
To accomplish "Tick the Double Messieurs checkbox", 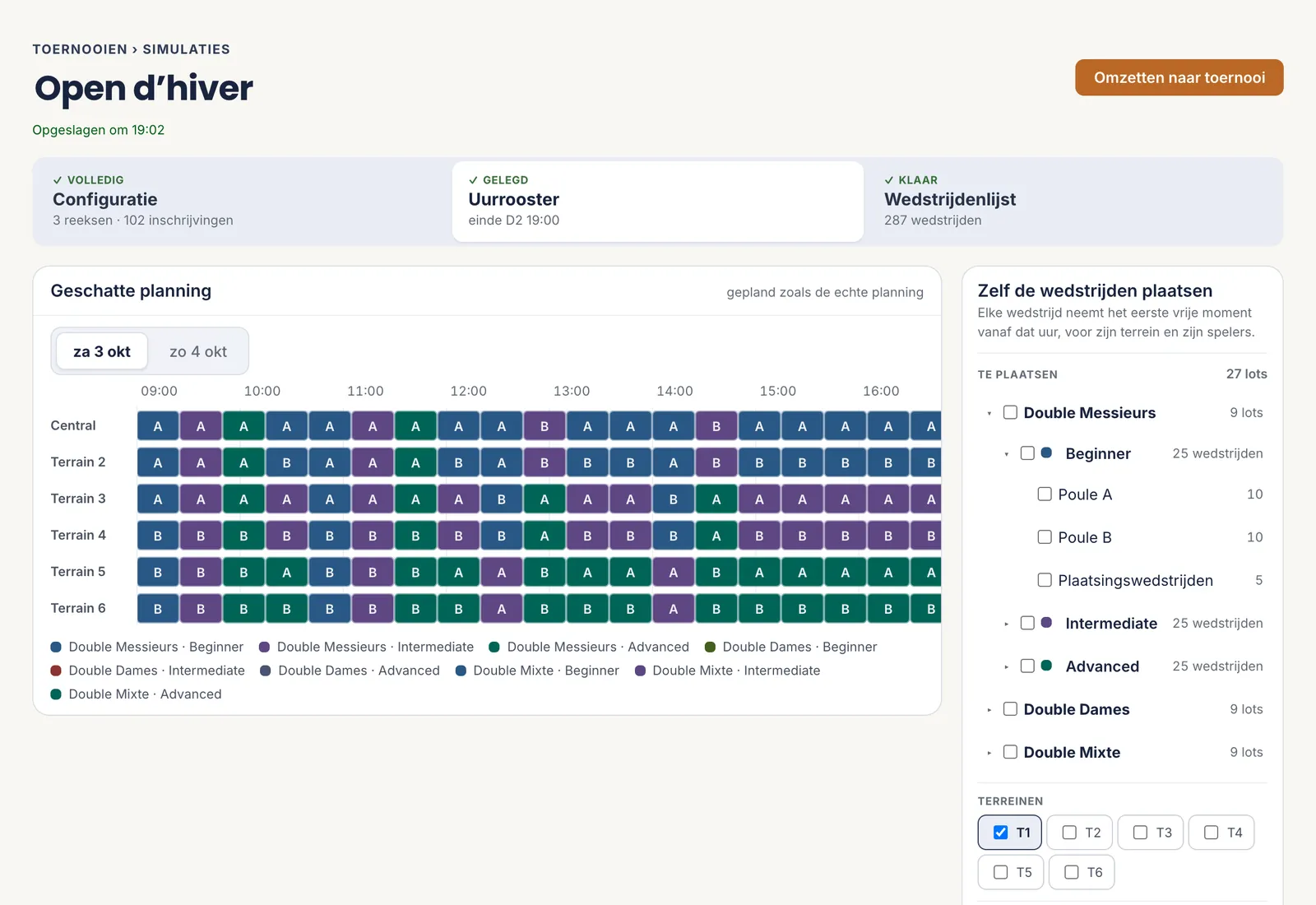I will coord(1010,412).
